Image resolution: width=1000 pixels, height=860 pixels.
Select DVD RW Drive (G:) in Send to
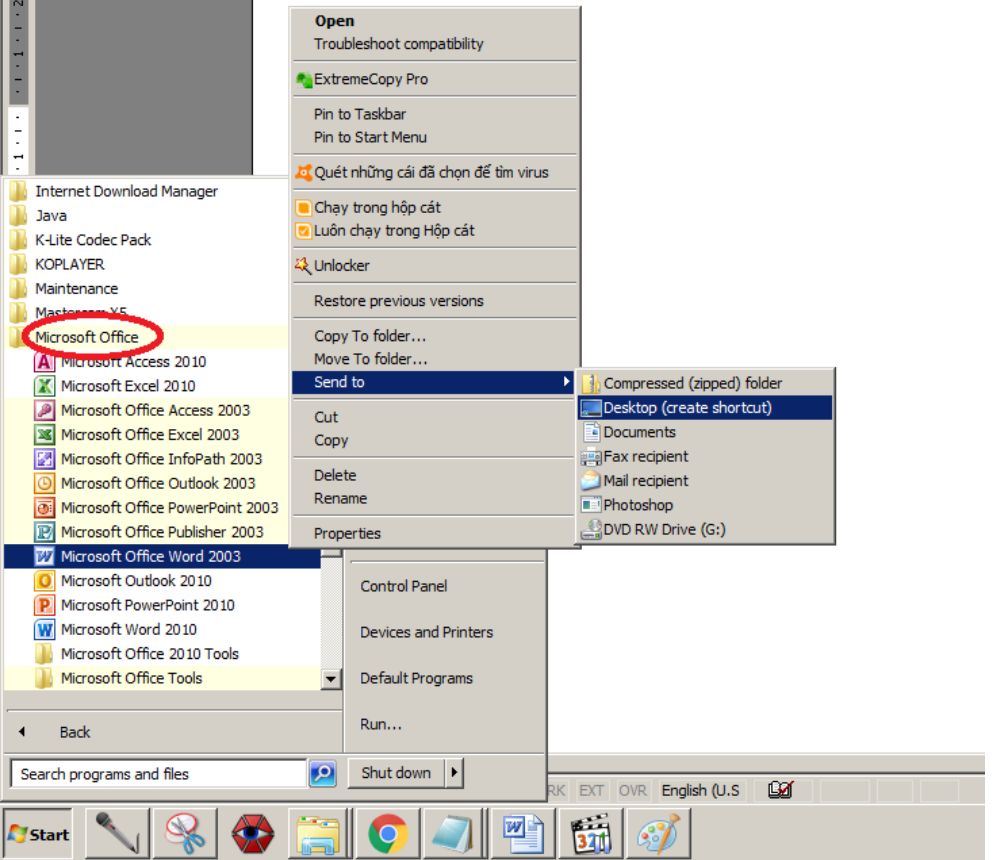705,530
